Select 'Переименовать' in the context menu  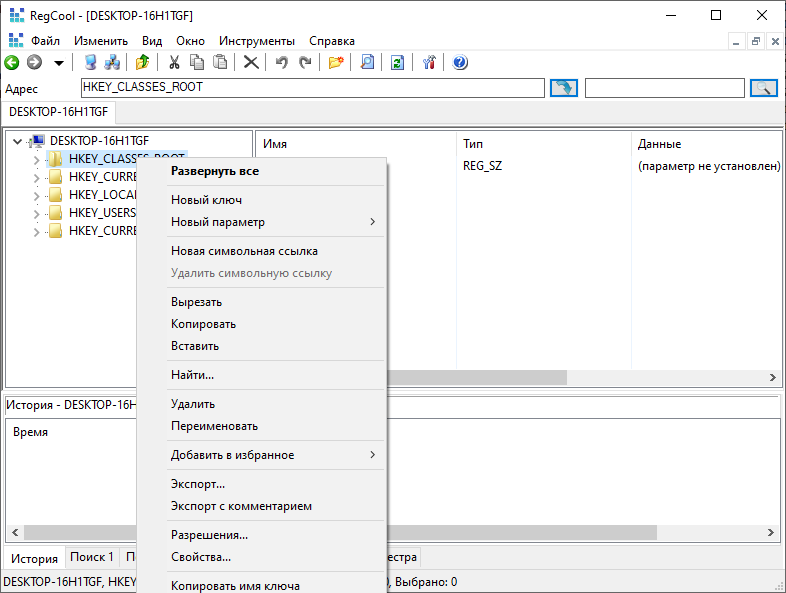coord(214,426)
